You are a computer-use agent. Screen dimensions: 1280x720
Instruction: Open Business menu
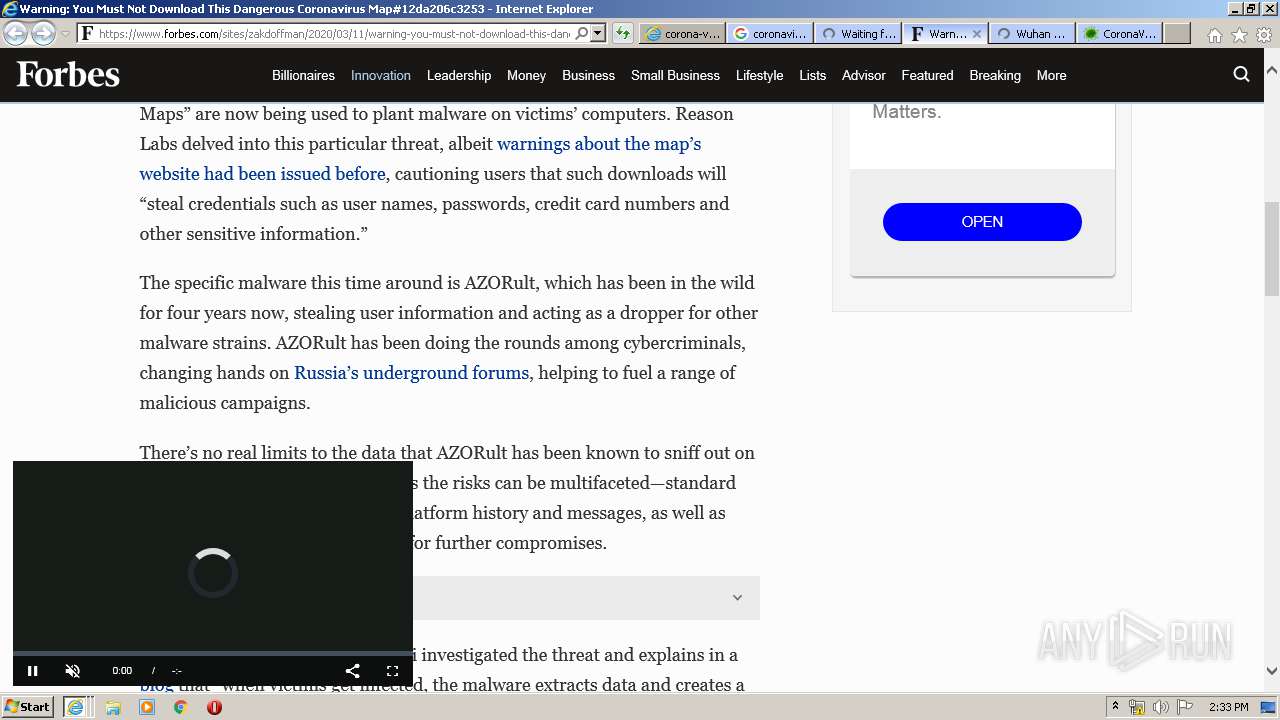(x=588, y=75)
